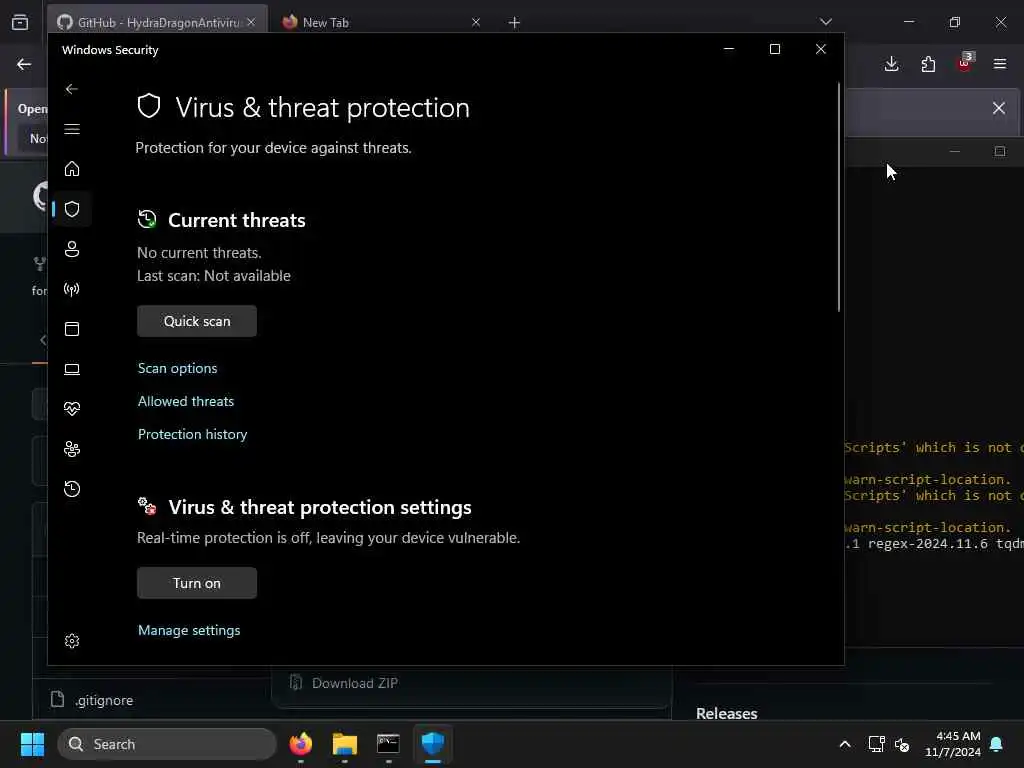This screenshot has height=768, width=1024.
Task: Minimize the Windows Security window
Action: tap(729, 49)
